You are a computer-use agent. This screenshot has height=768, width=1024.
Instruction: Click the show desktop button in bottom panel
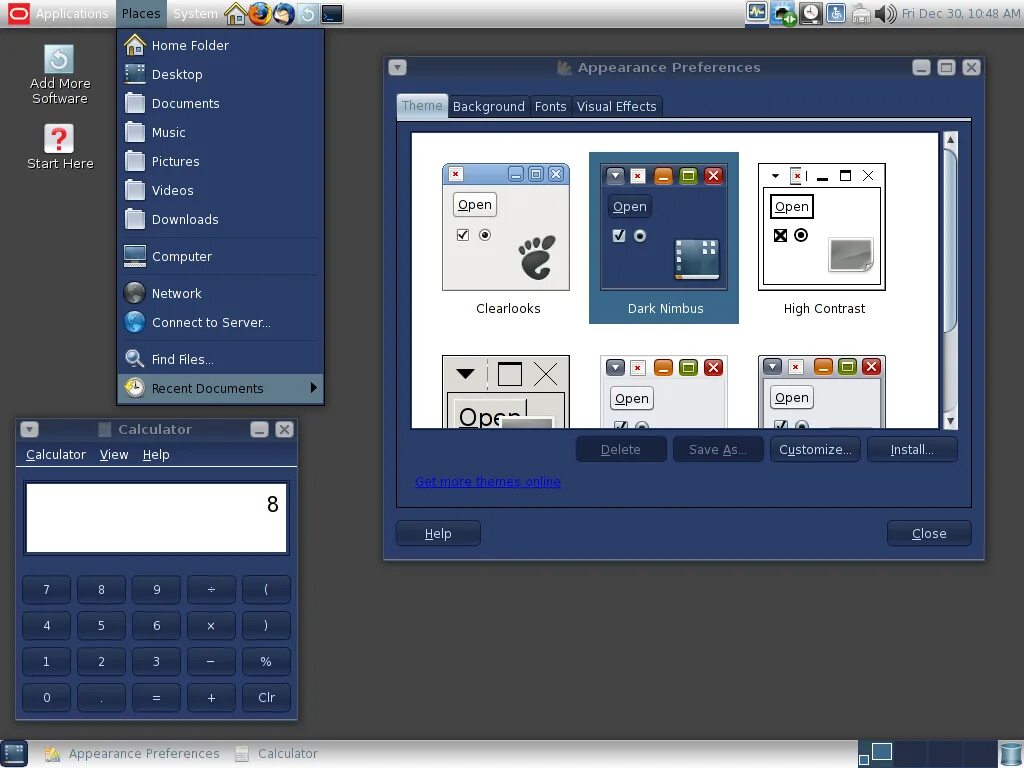tap(14, 754)
